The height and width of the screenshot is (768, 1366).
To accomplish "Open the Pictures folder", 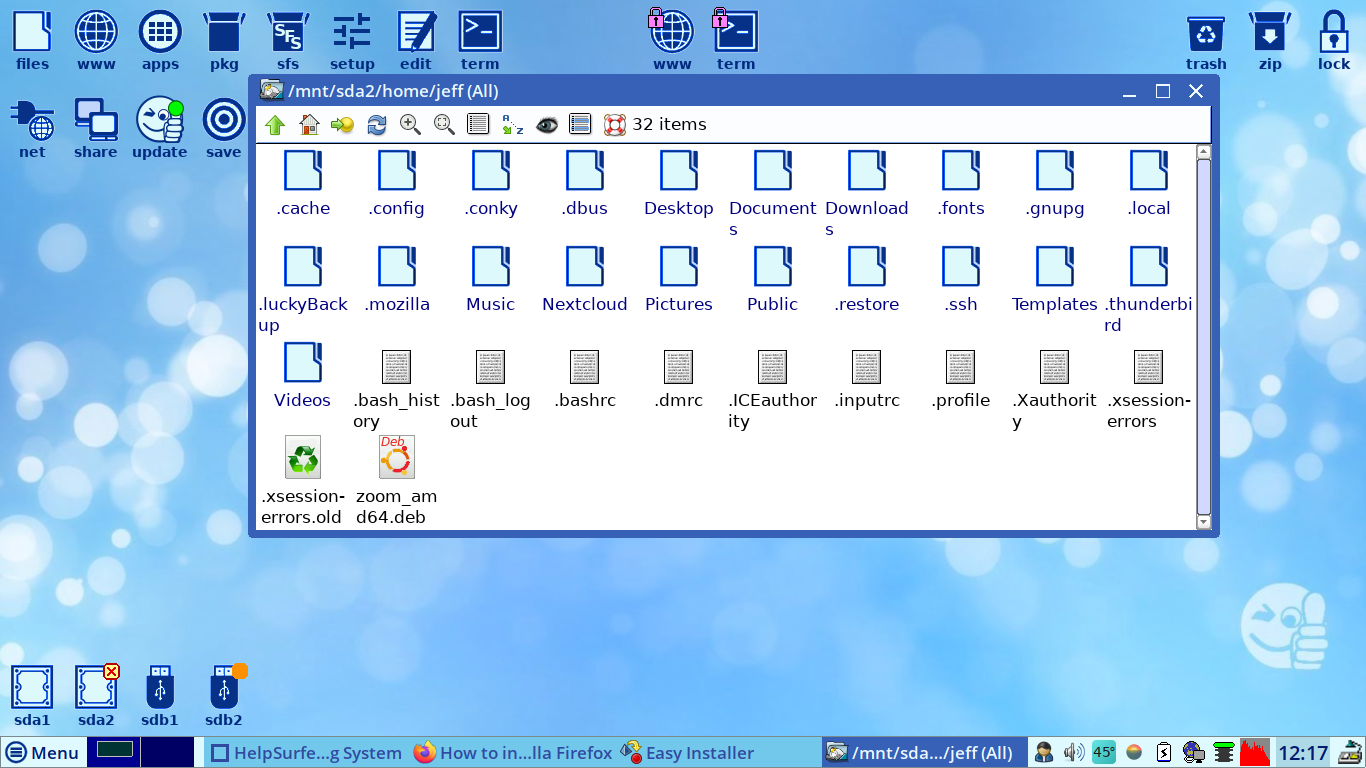I will (x=679, y=279).
